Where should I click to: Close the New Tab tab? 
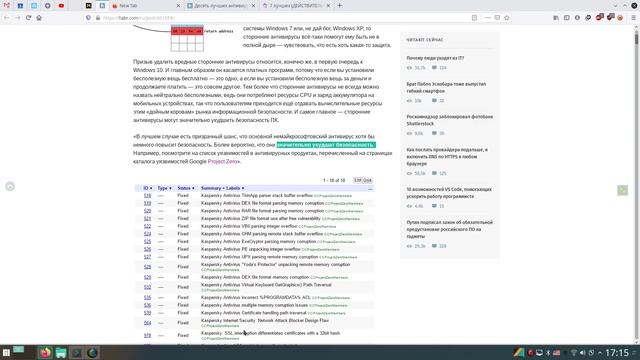178,6
